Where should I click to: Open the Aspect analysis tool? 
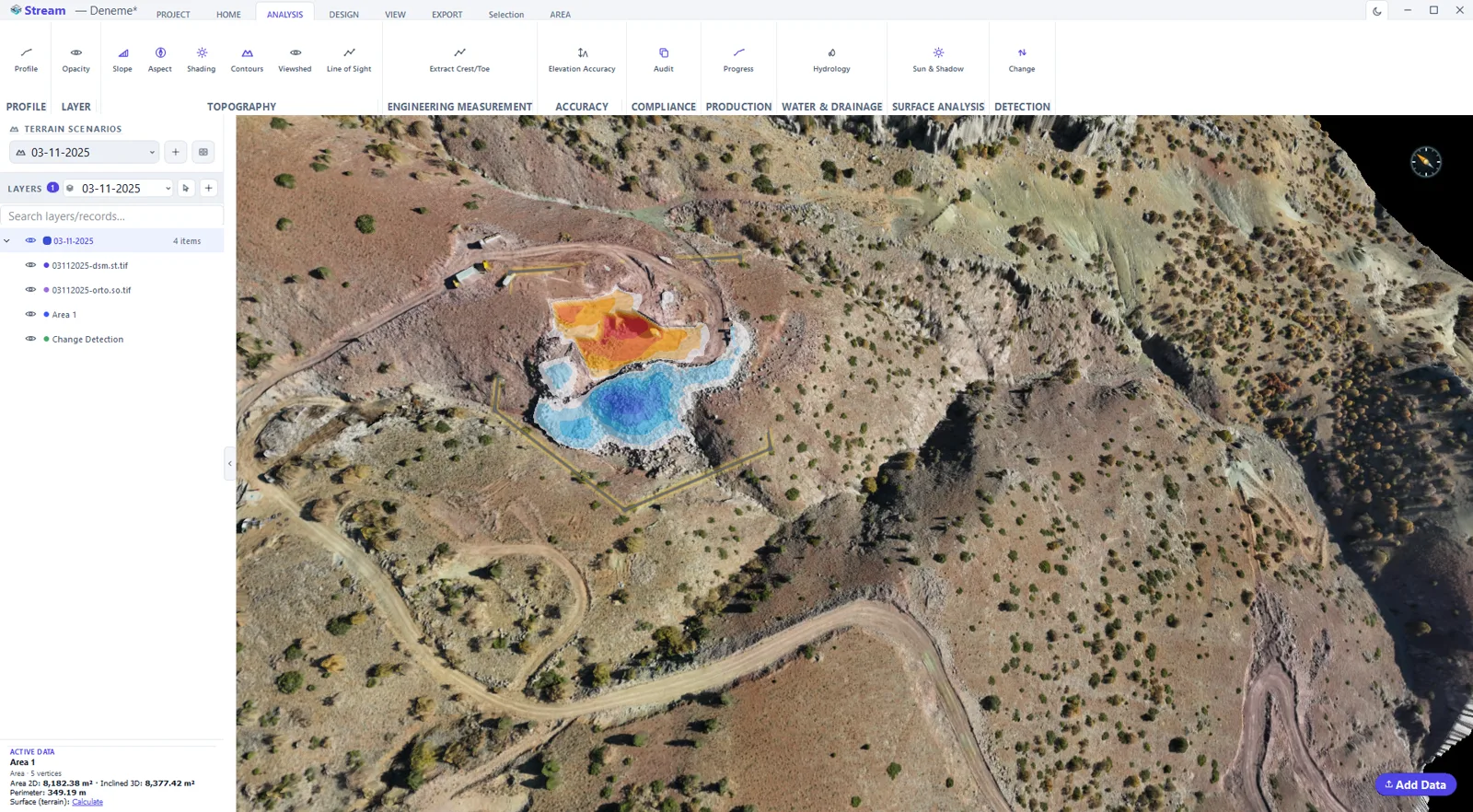[x=160, y=60]
